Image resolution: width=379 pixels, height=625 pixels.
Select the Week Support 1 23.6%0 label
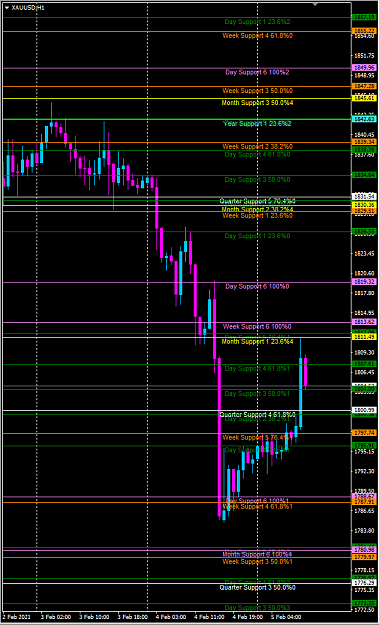pyautogui.click(x=257, y=216)
